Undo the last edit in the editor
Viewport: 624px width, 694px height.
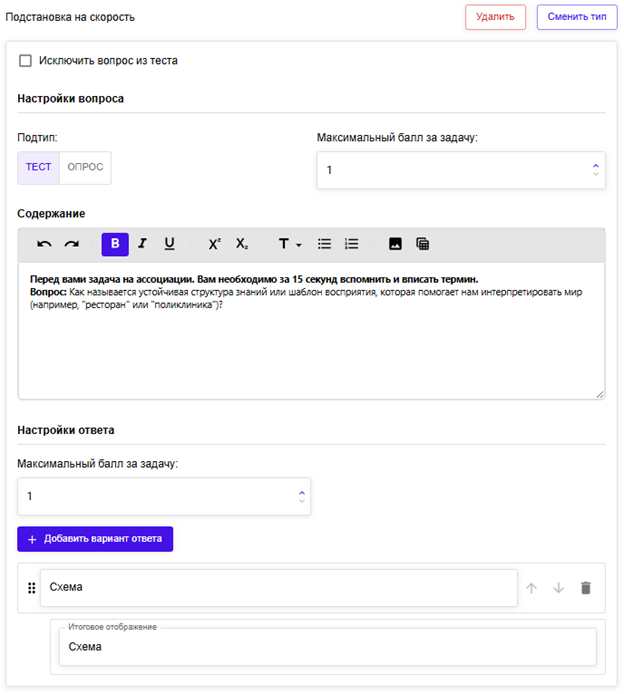click(44, 244)
